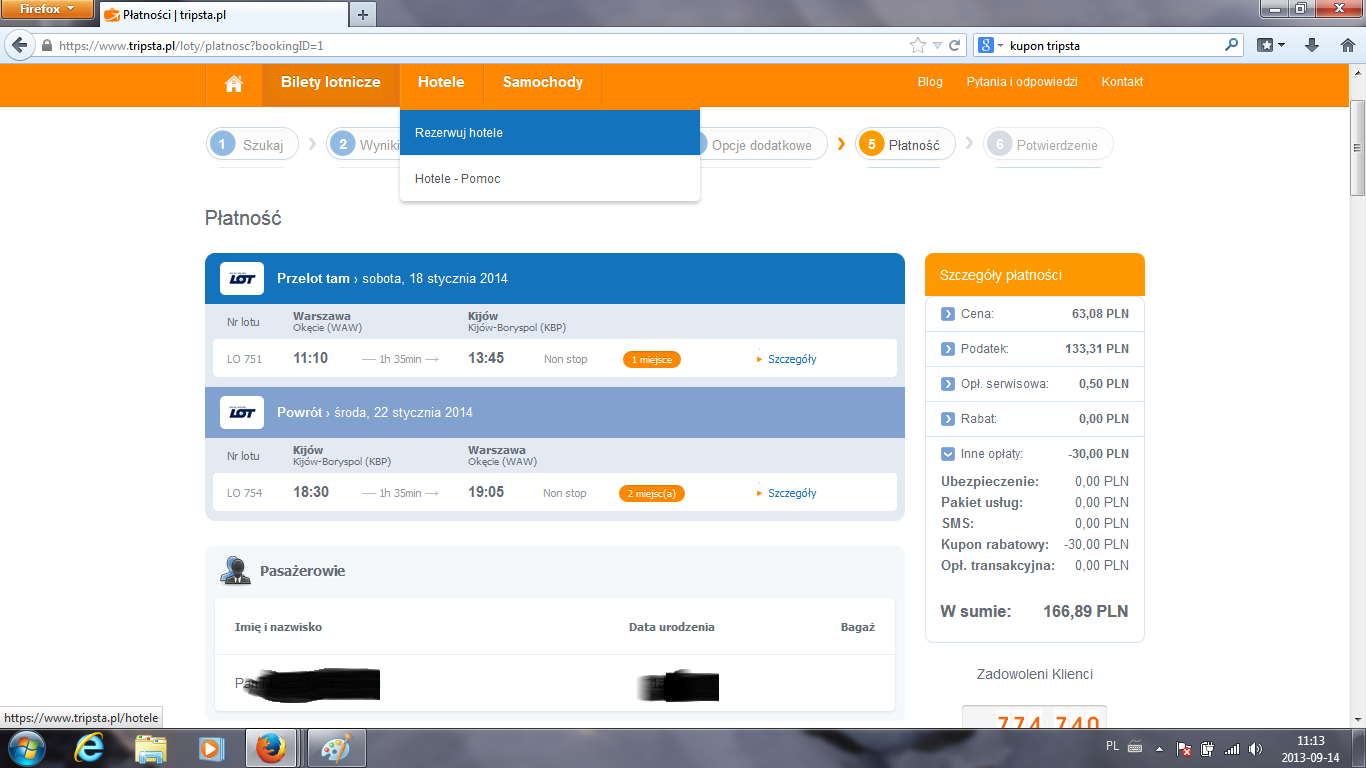Open the Samochody navigation tab
The width and height of the screenshot is (1366, 768).
(543, 83)
